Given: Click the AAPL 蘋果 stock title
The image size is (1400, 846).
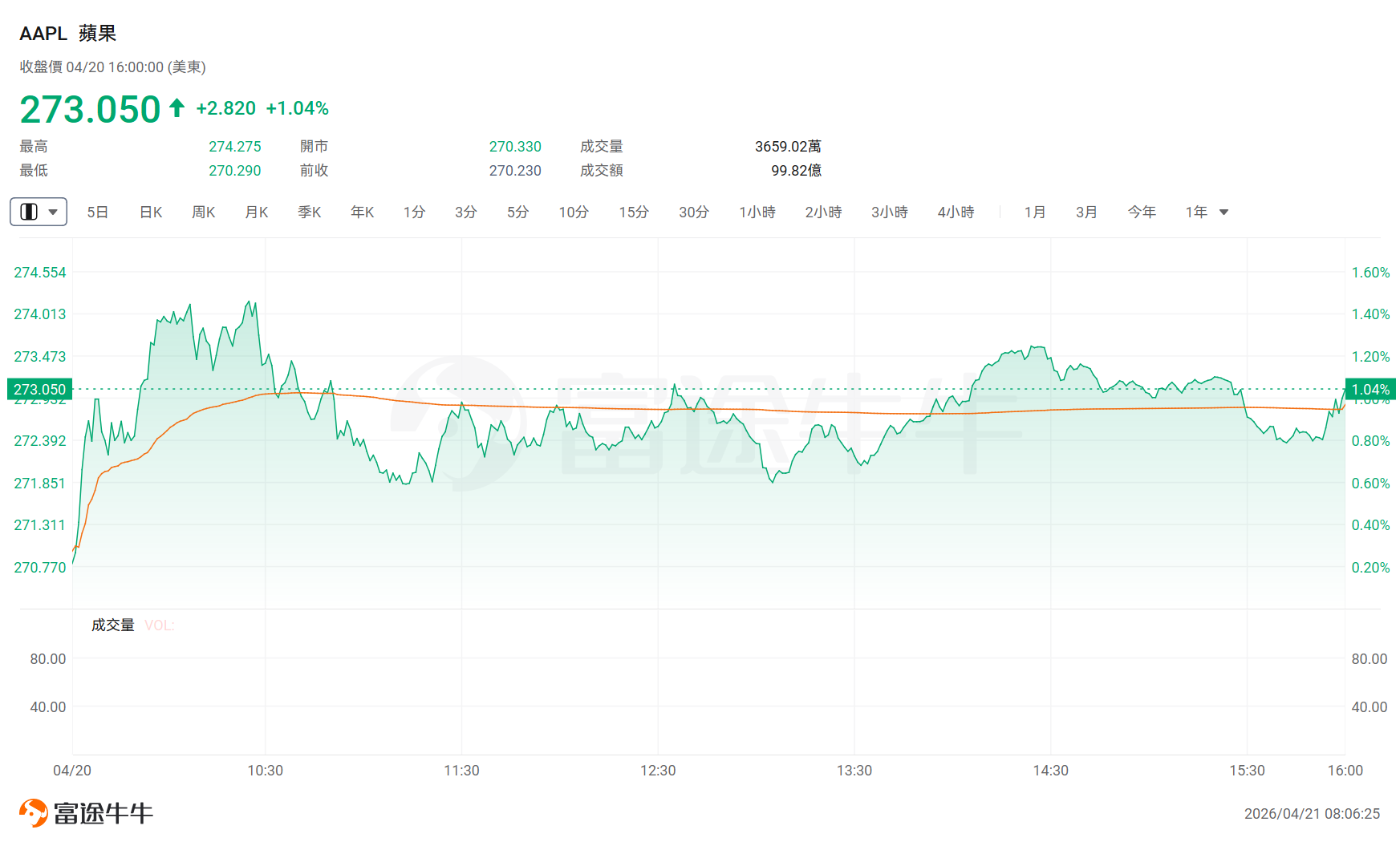Looking at the screenshot, I should pyautogui.click(x=68, y=33).
